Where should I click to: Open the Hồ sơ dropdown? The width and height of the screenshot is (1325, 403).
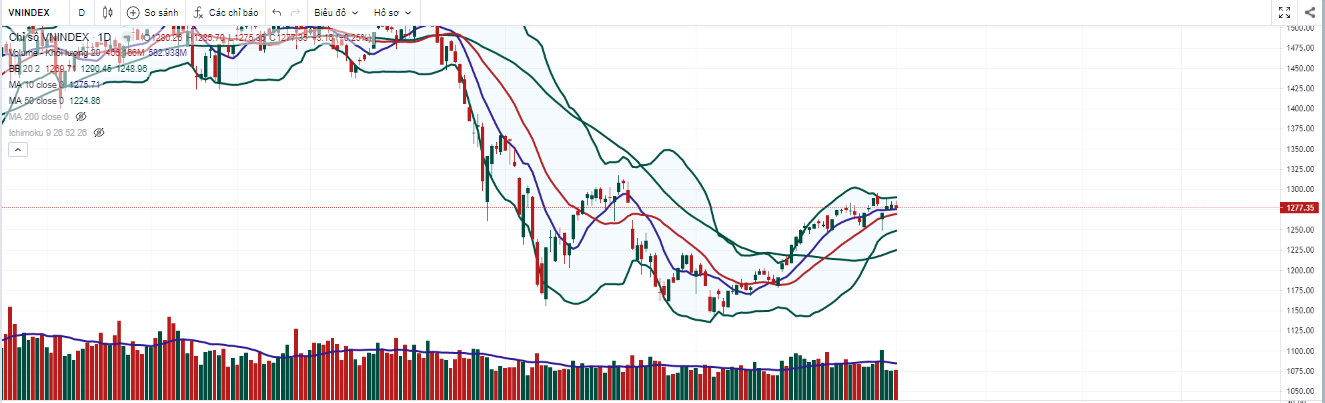tap(392, 13)
